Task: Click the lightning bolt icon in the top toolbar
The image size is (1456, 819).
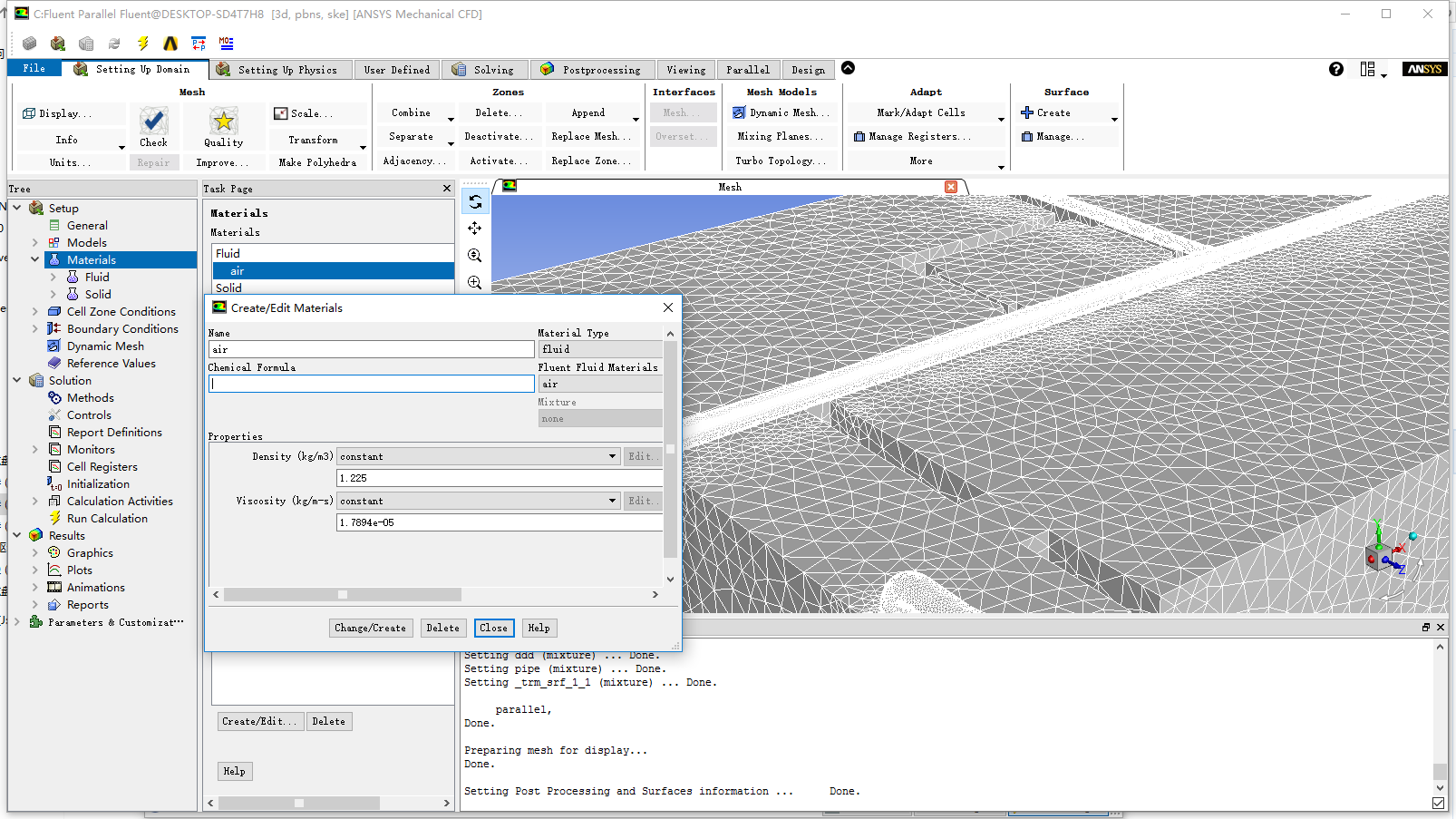Action: pos(142,44)
